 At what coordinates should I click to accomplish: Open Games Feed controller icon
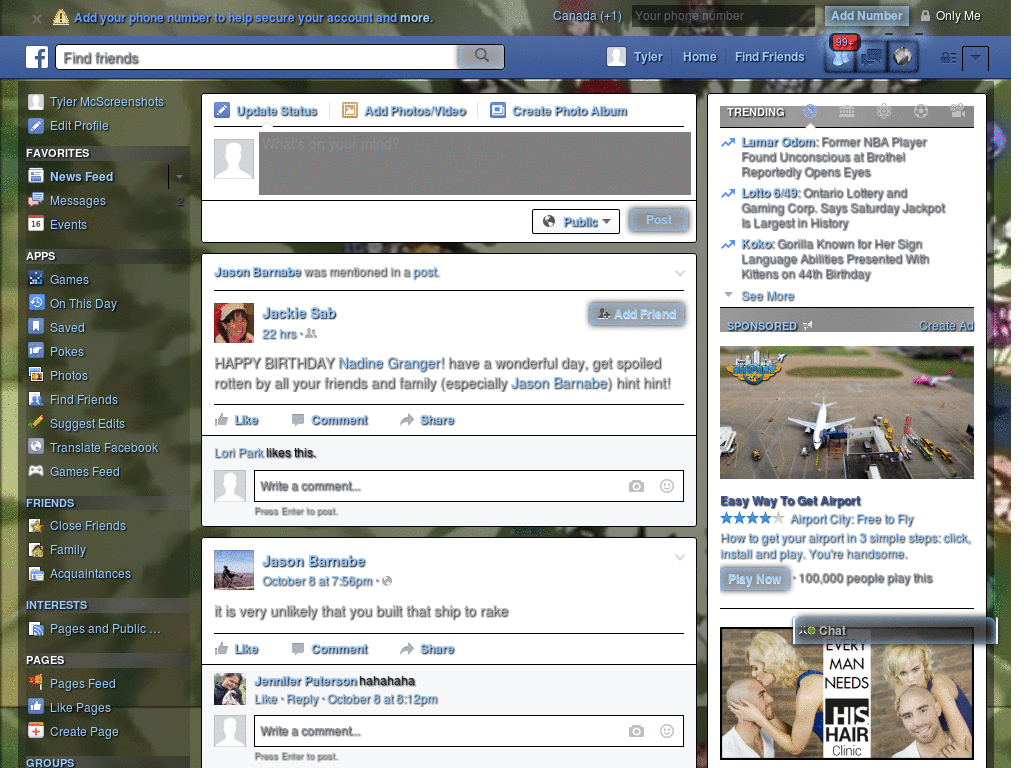[x=36, y=471]
